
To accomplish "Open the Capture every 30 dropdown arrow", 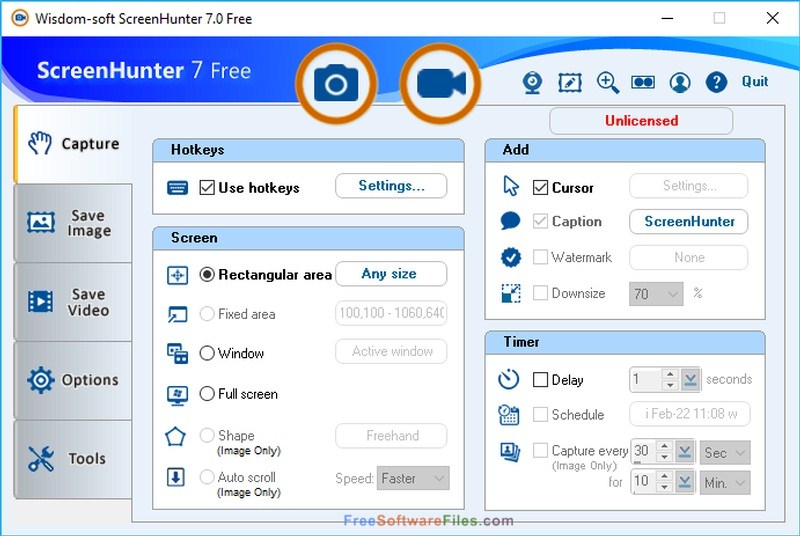I will click(685, 452).
